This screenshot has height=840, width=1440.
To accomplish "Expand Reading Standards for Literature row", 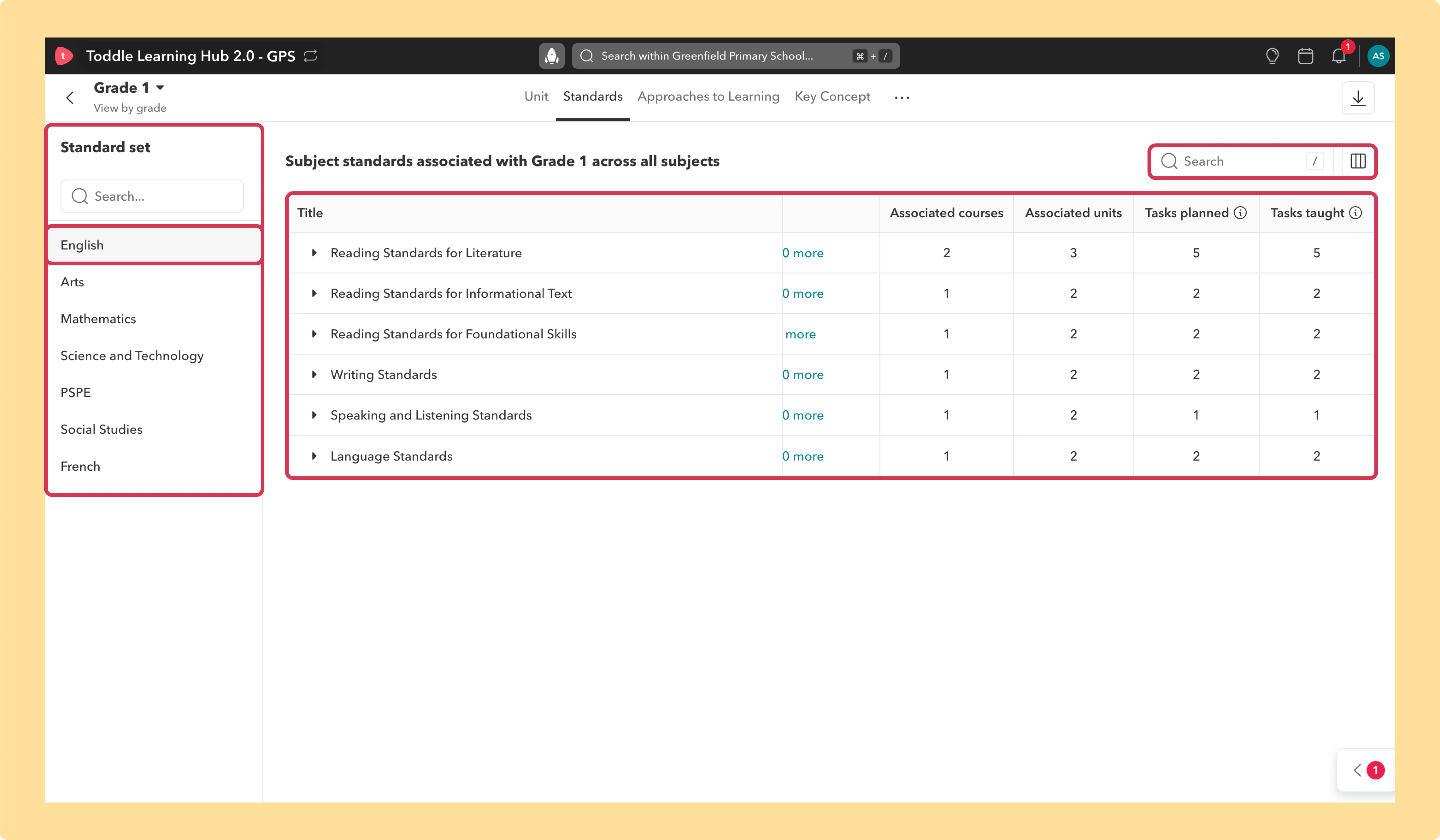I will 314,253.
